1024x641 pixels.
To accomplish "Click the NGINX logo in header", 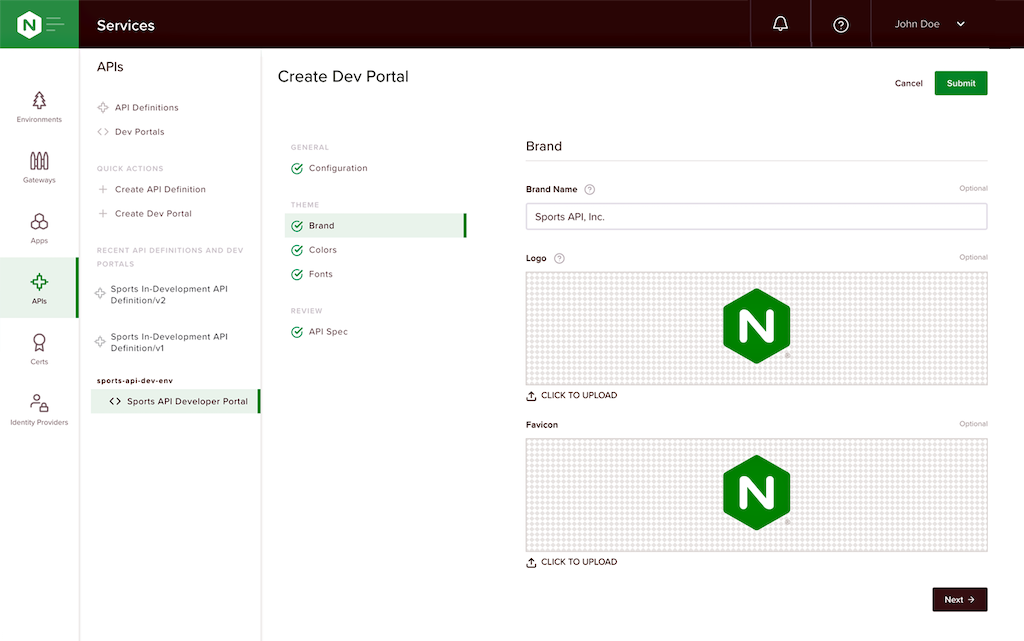I will (x=29, y=25).
